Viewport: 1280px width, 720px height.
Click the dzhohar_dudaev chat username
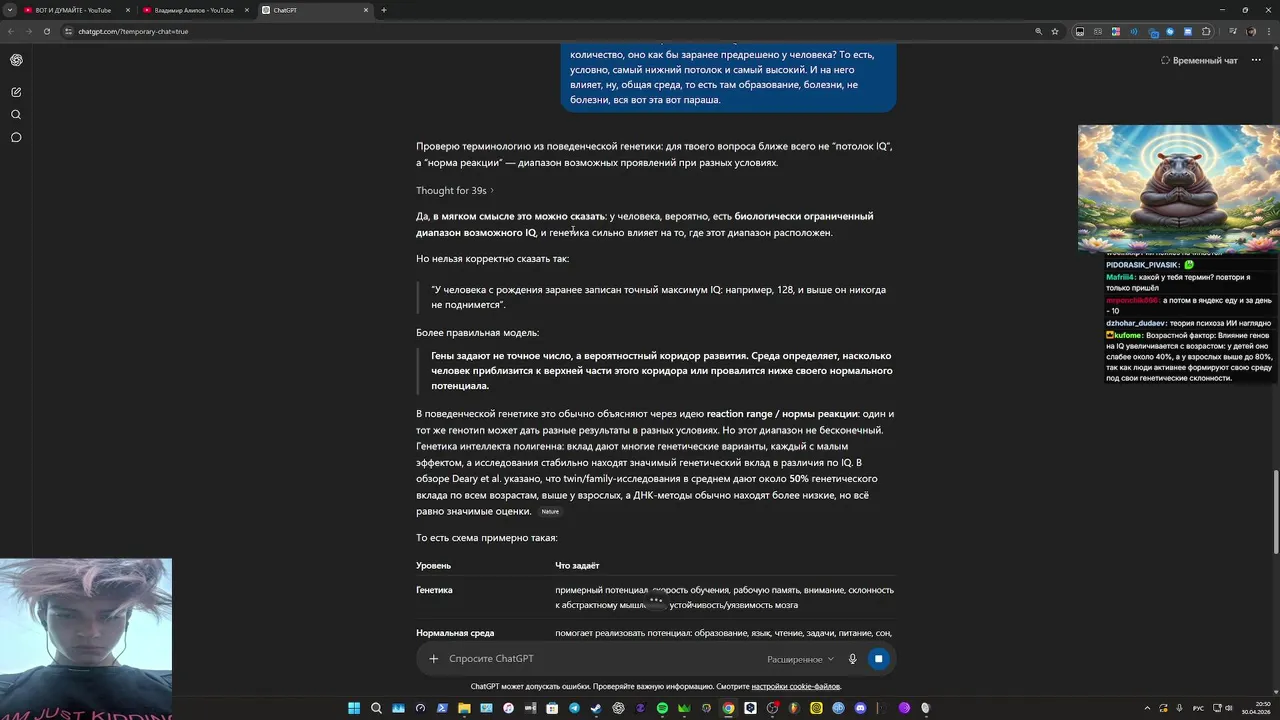tap(1135, 324)
